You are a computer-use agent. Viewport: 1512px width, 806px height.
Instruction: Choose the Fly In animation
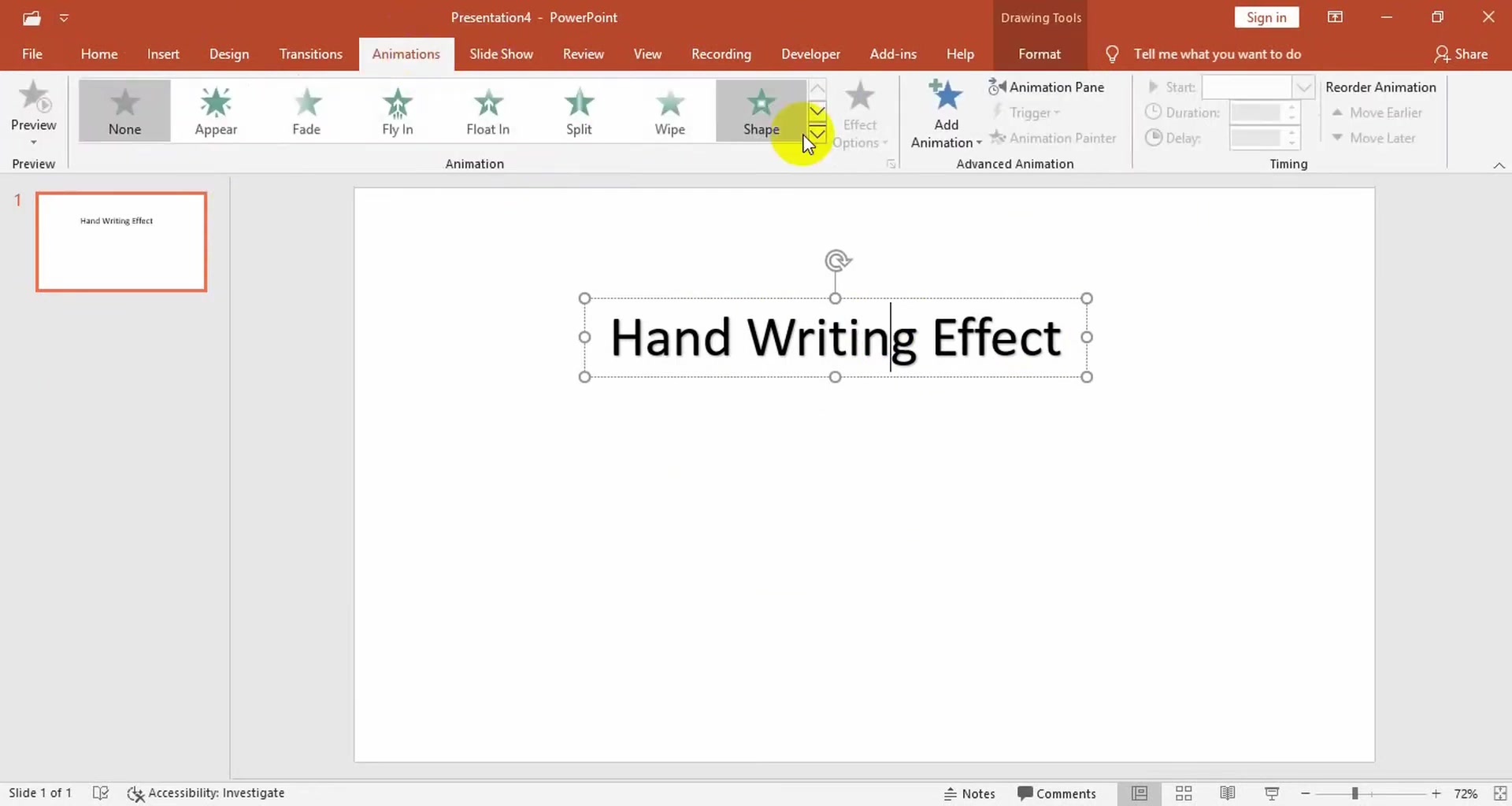[397, 110]
